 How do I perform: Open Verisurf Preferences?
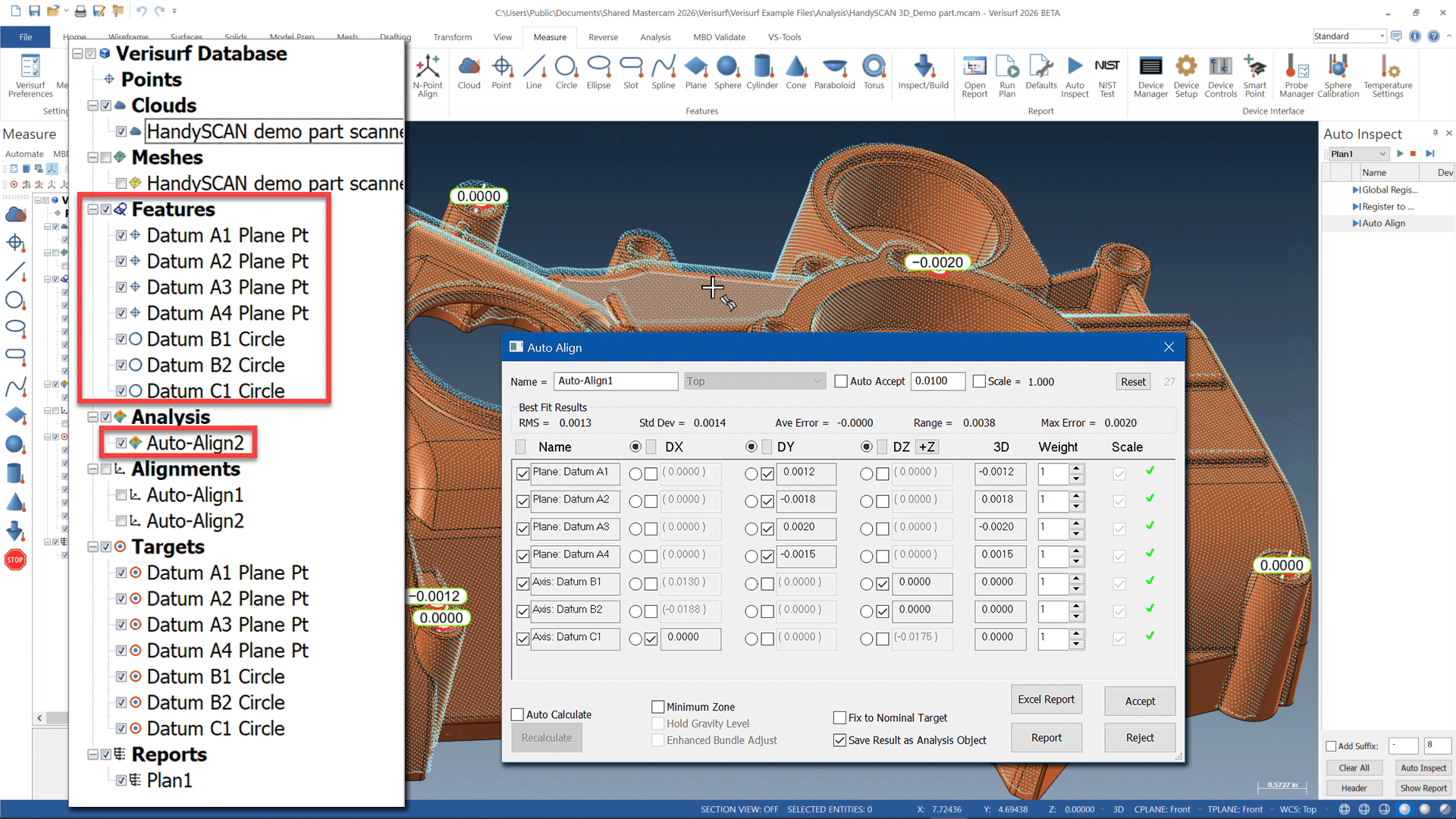pyautogui.click(x=30, y=76)
